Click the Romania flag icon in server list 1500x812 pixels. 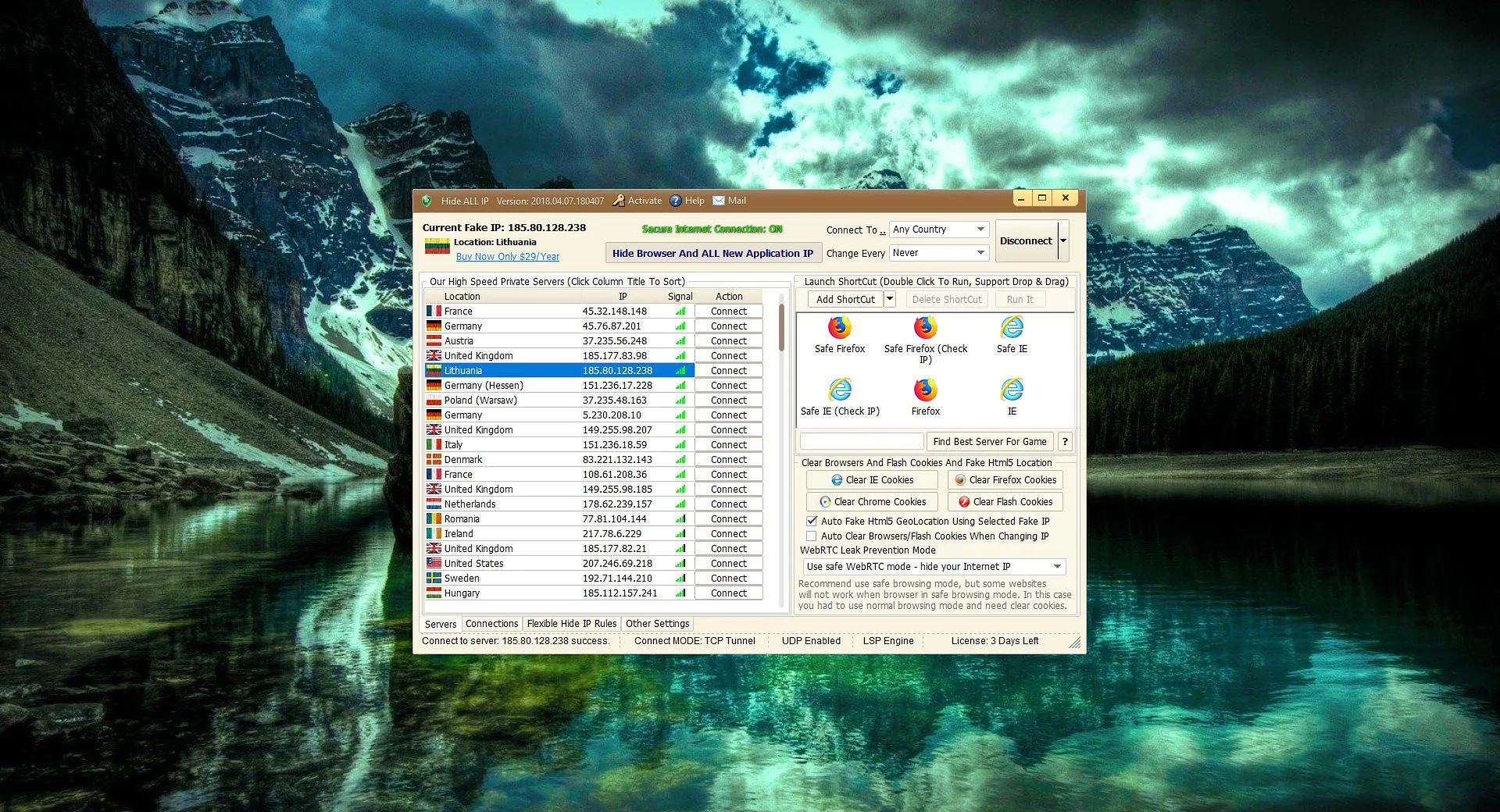pyautogui.click(x=434, y=518)
